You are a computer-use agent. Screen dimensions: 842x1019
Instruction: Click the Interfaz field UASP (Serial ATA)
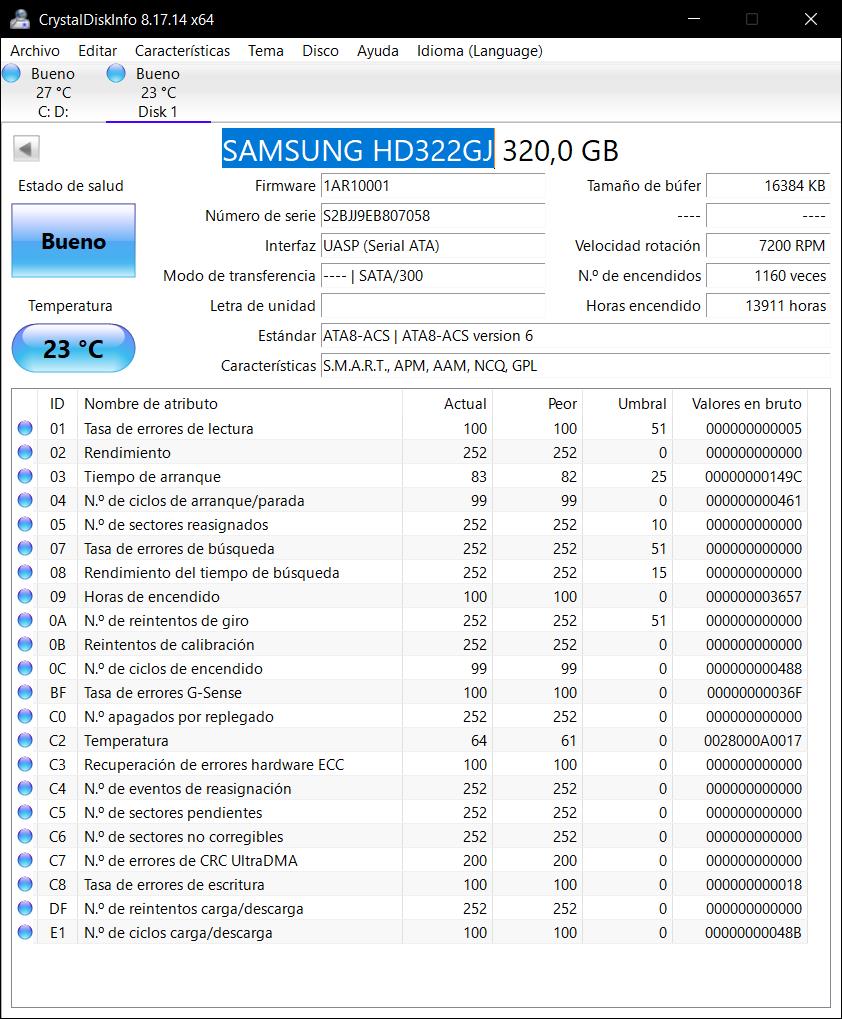(x=433, y=246)
